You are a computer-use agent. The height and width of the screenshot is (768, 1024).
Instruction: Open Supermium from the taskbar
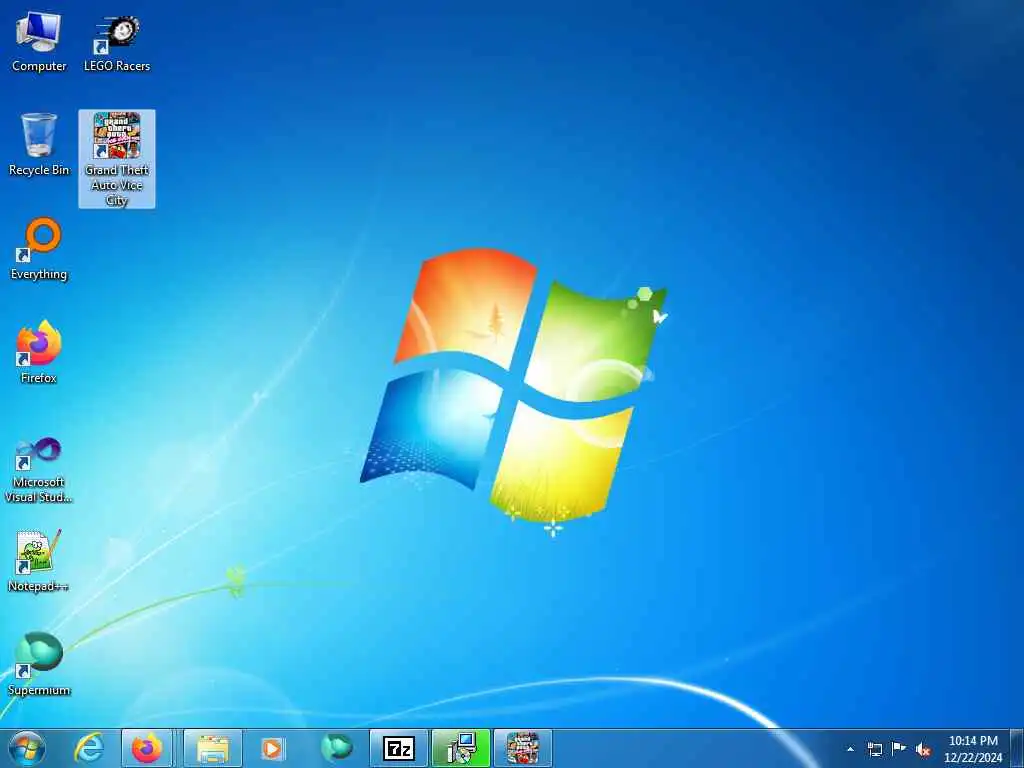click(x=336, y=748)
